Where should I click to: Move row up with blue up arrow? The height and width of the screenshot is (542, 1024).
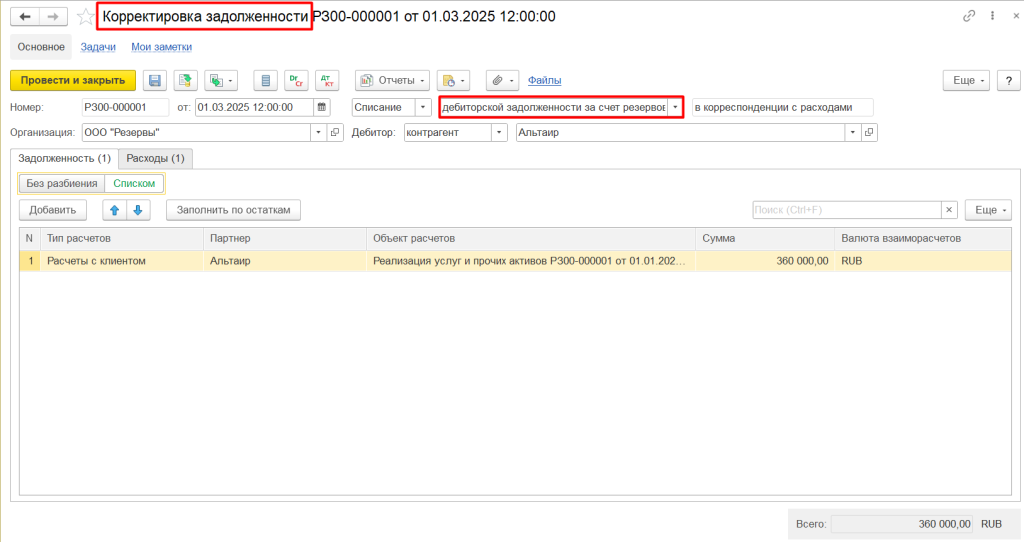(114, 210)
